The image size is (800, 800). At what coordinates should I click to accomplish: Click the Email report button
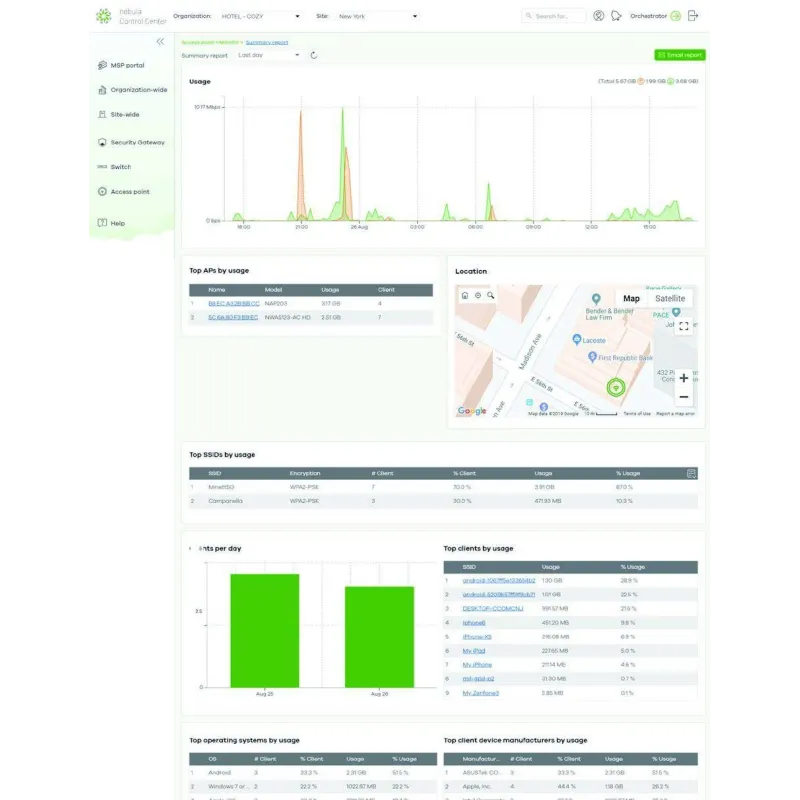pyautogui.click(x=679, y=55)
